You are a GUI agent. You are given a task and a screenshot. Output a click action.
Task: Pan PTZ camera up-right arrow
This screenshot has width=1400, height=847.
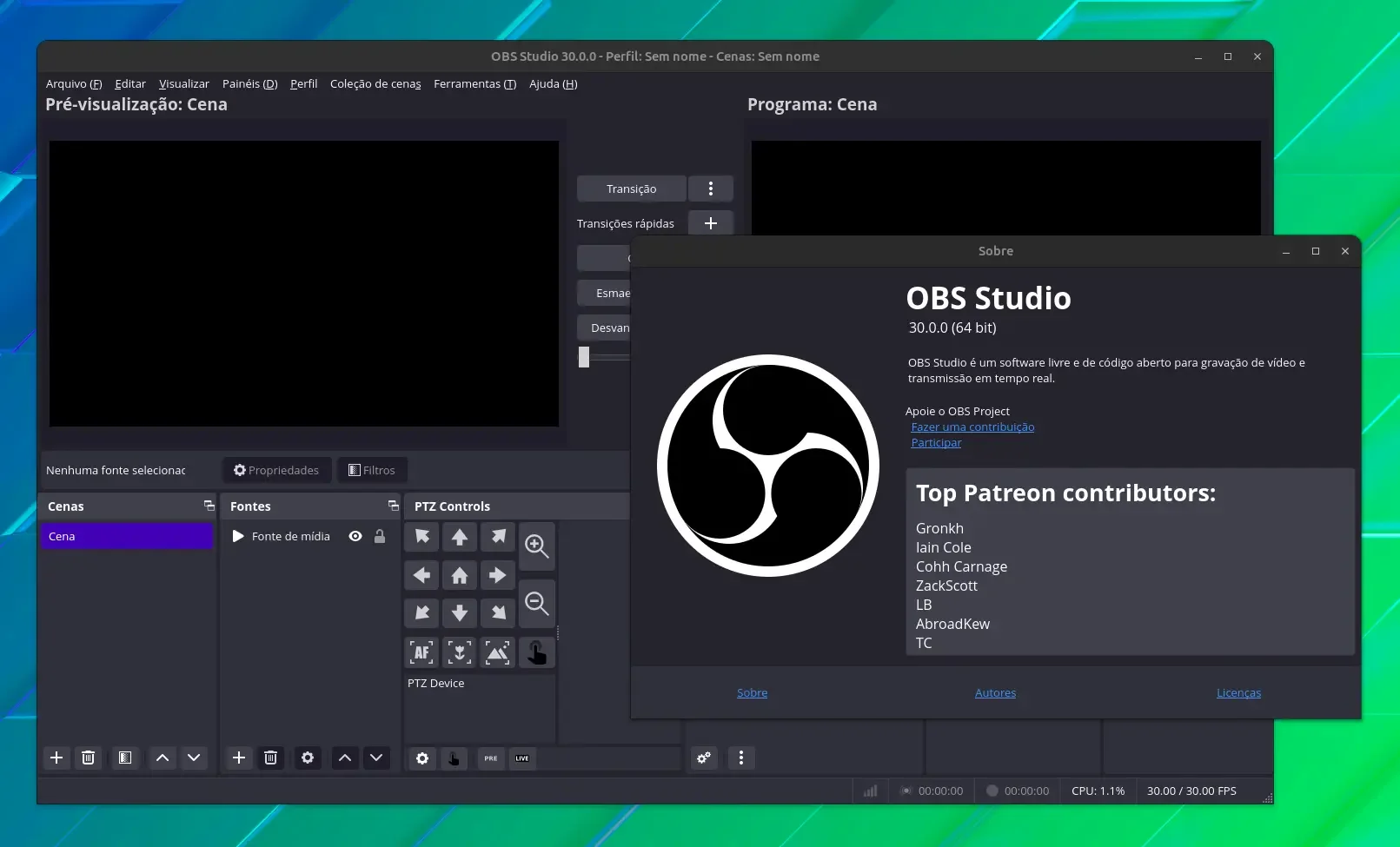498,537
